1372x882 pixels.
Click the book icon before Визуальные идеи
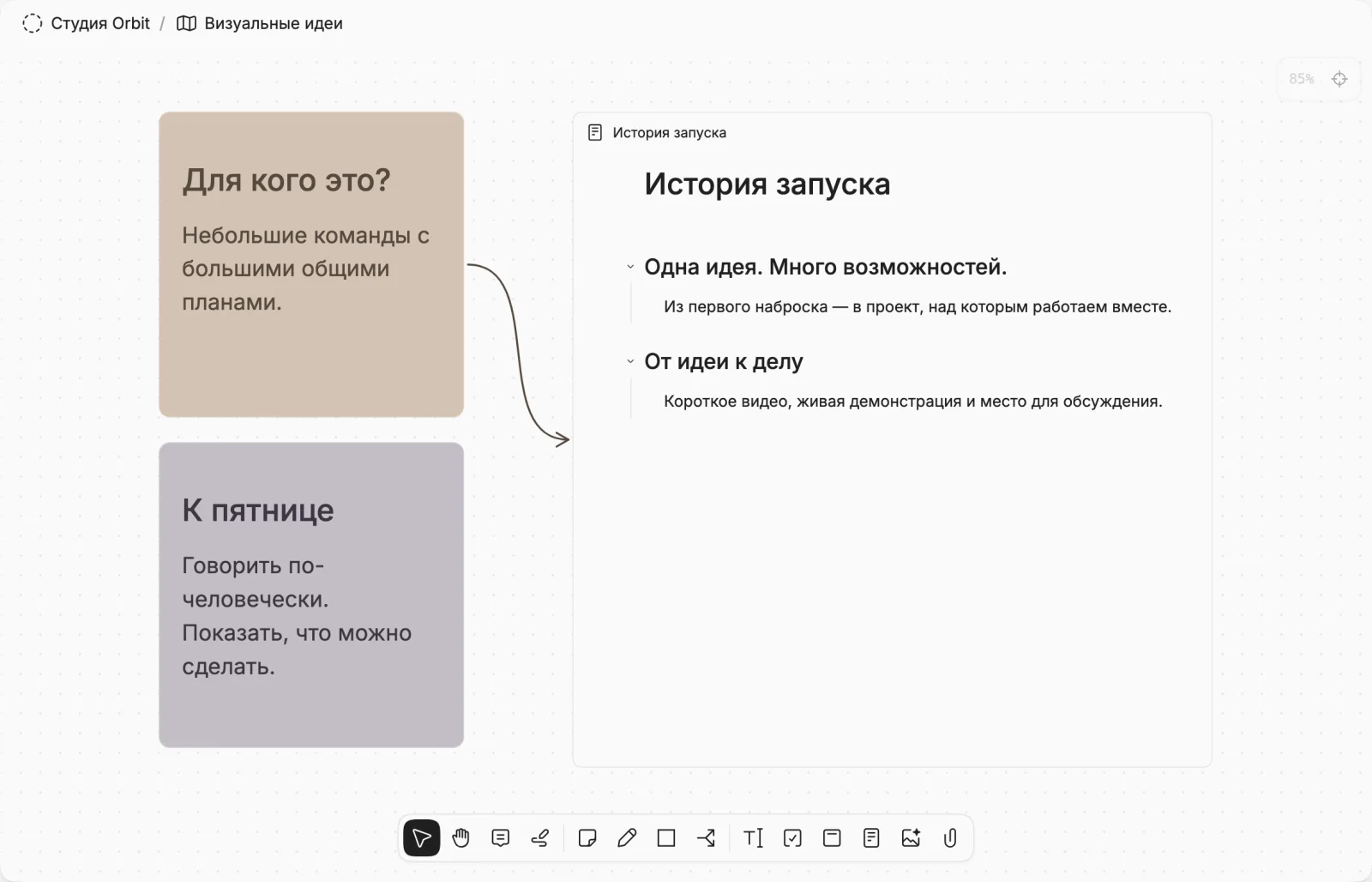tap(186, 23)
